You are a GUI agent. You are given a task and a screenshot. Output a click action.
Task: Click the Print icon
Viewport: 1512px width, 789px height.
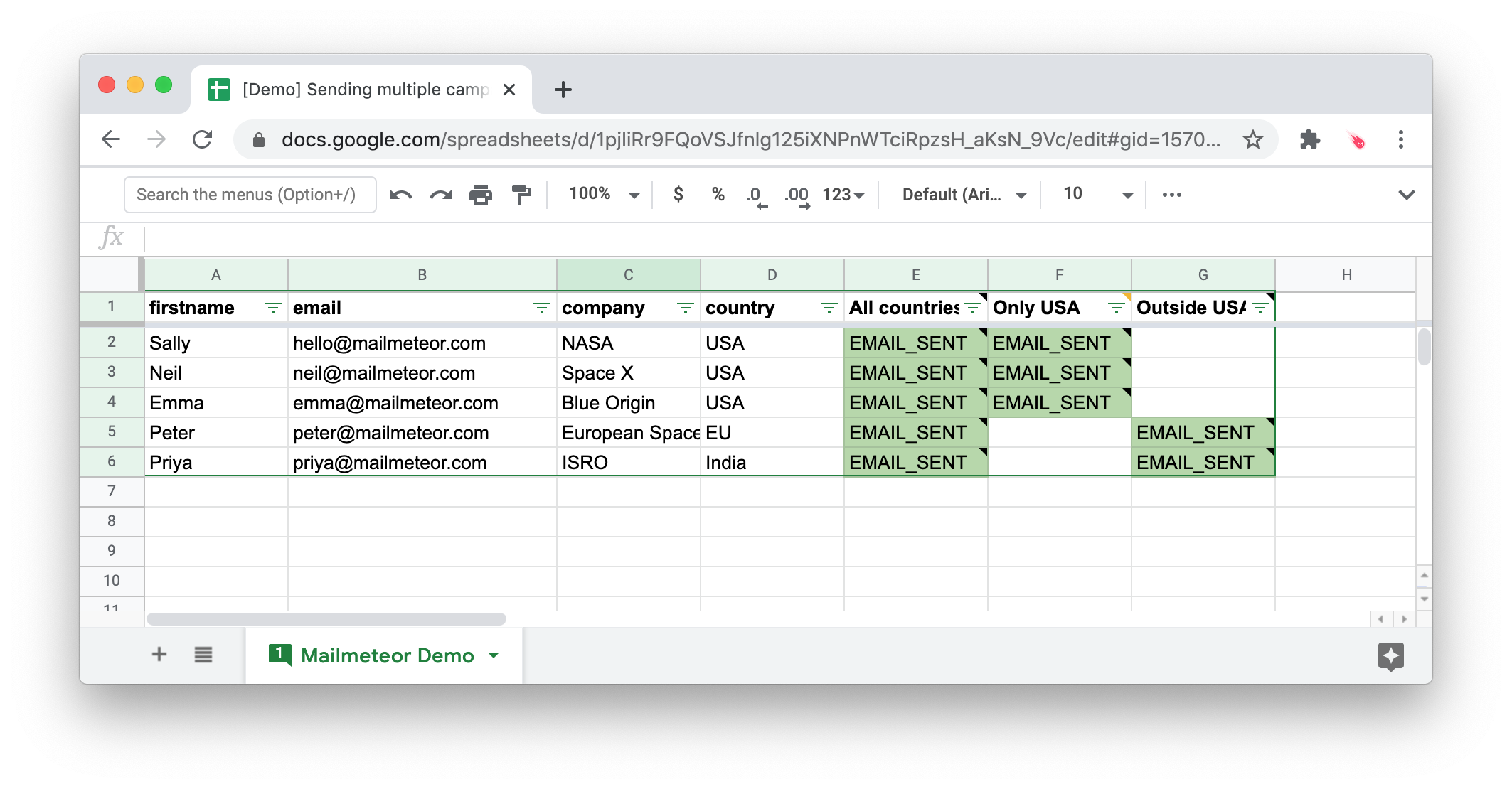[x=481, y=195]
